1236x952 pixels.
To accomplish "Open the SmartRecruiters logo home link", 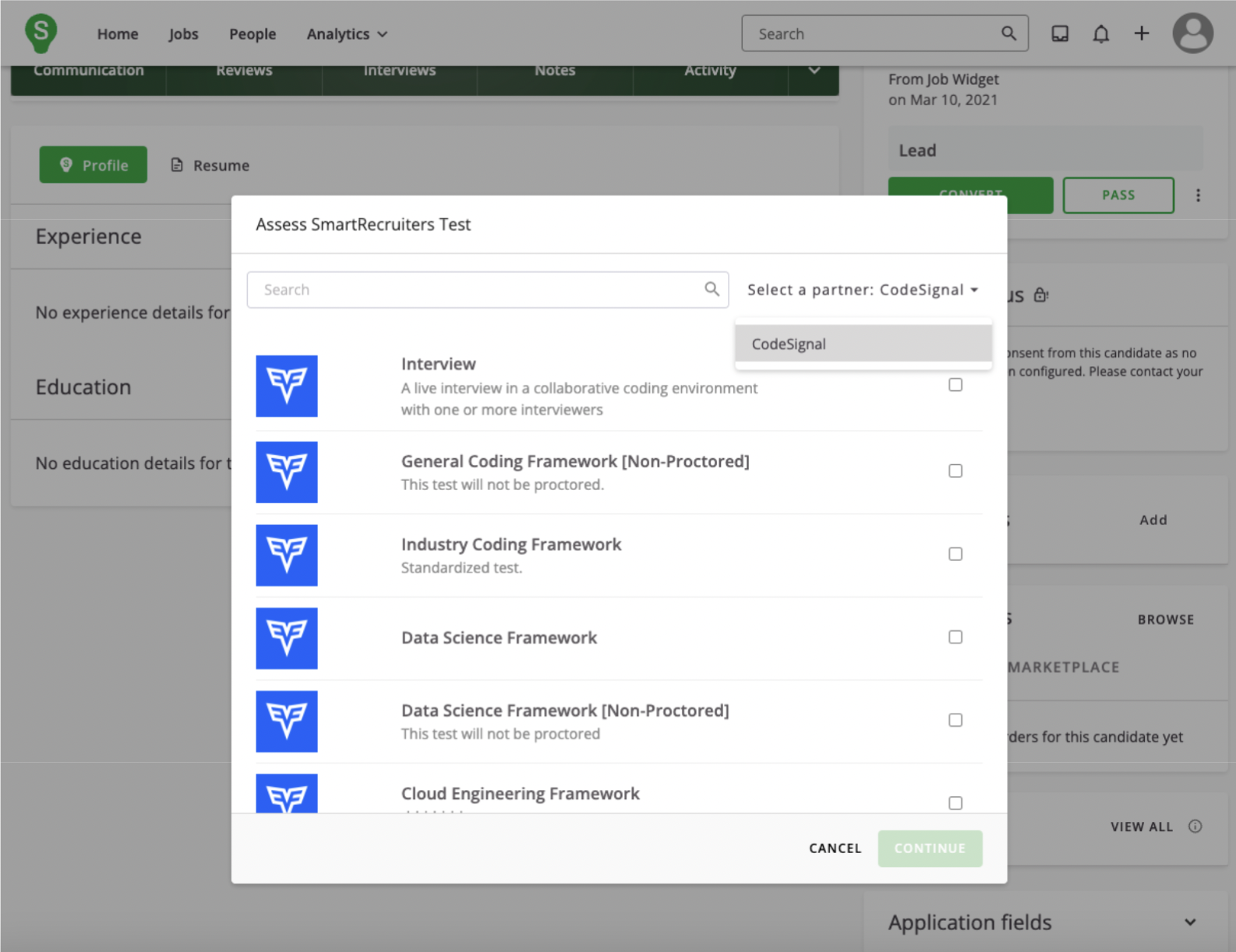I will point(41,33).
